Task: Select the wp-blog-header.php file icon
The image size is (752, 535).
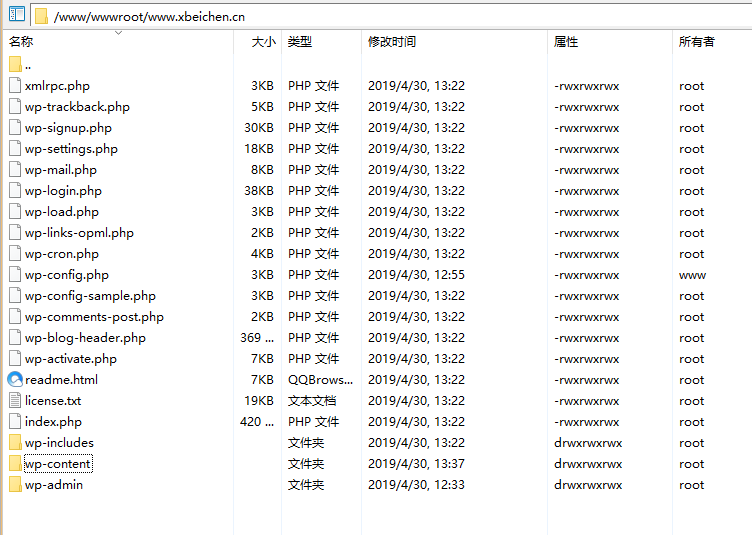Action: (x=15, y=337)
